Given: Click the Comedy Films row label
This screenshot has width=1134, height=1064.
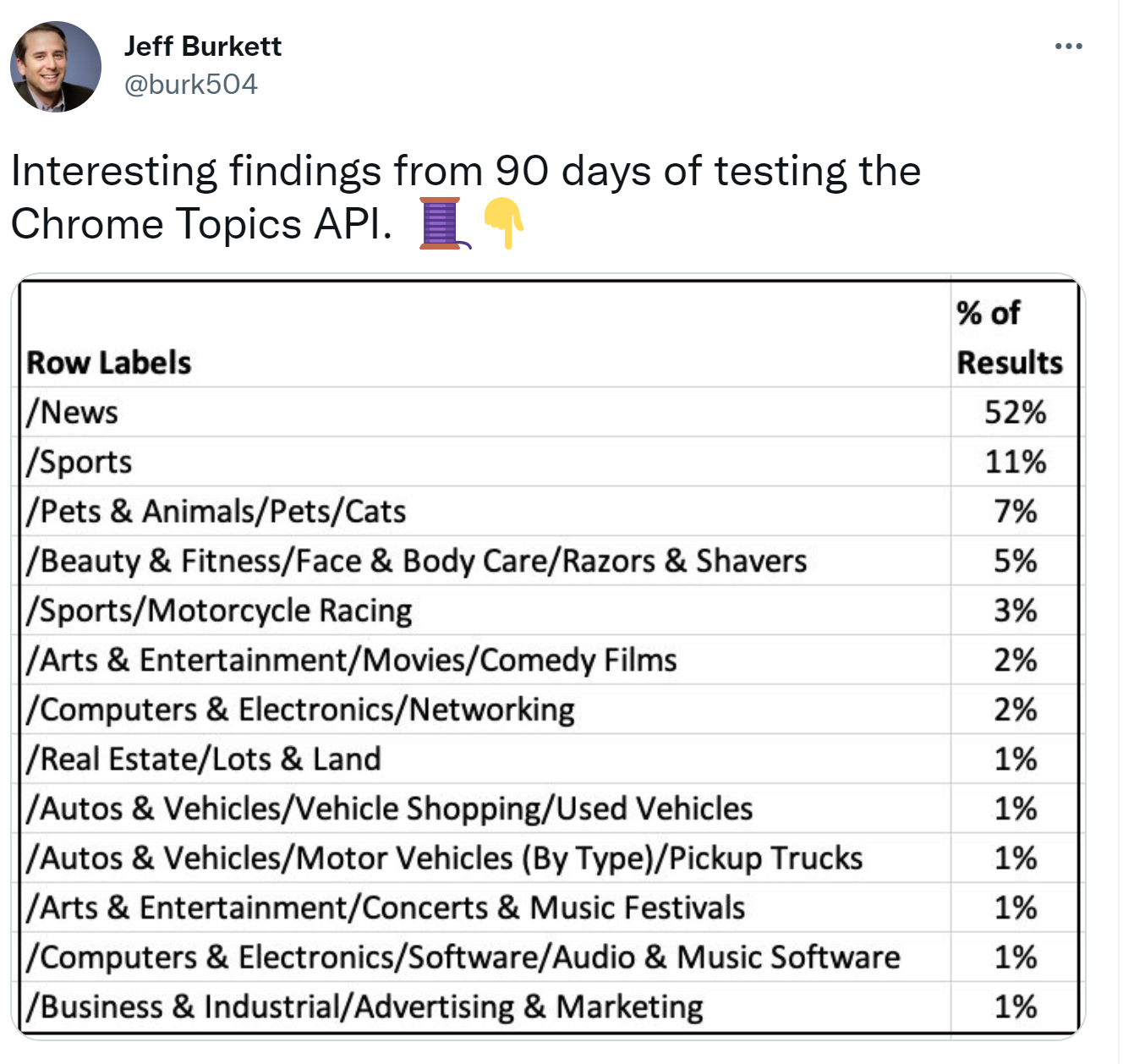Looking at the screenshot, I should click(x=352, y=660).
